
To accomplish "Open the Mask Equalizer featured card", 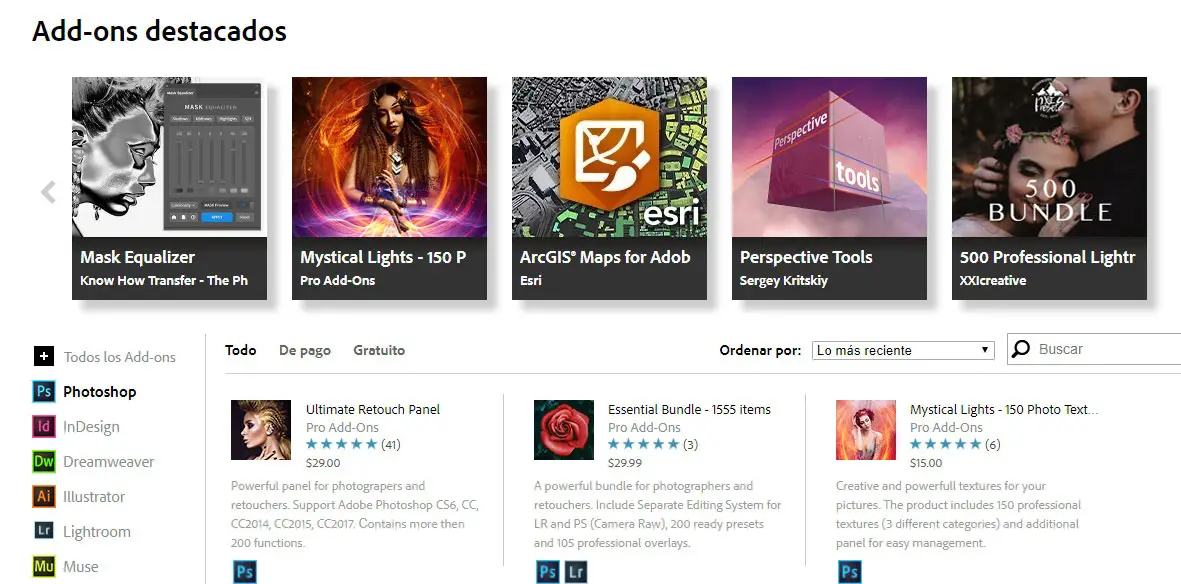I will coord(169,188).
